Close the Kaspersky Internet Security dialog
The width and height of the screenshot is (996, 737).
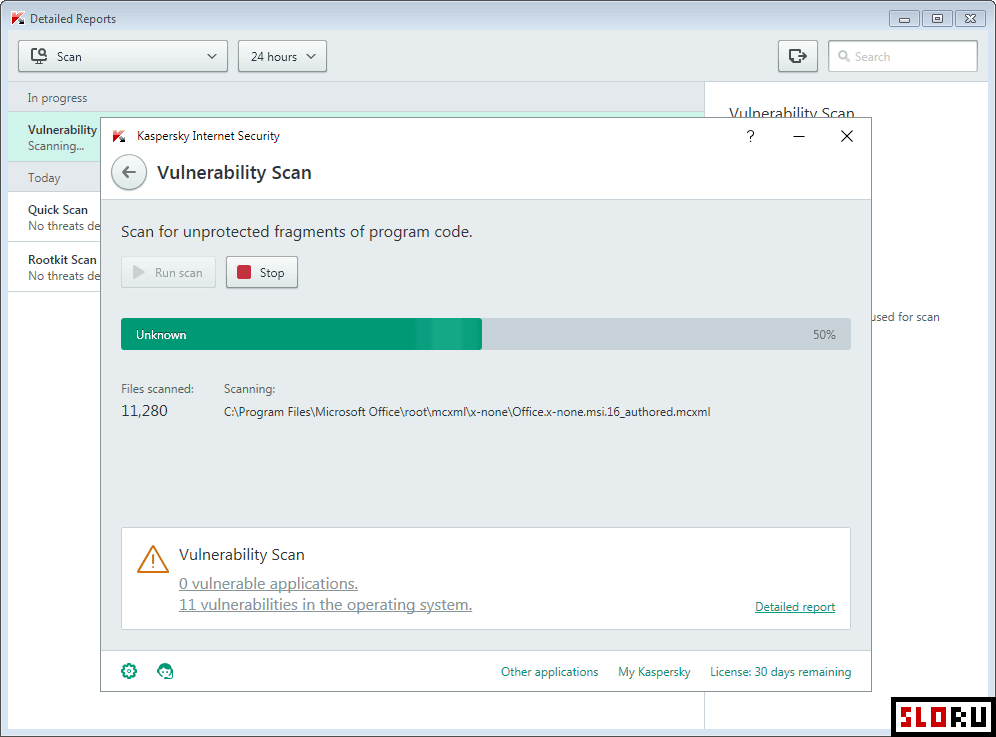click(x=847, y=136)
